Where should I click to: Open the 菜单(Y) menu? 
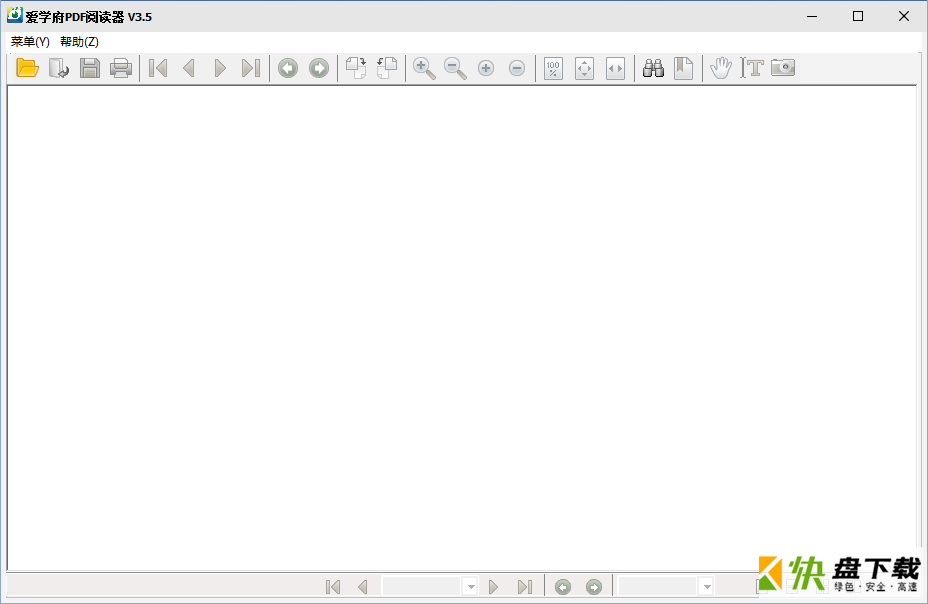pos(30,41)
